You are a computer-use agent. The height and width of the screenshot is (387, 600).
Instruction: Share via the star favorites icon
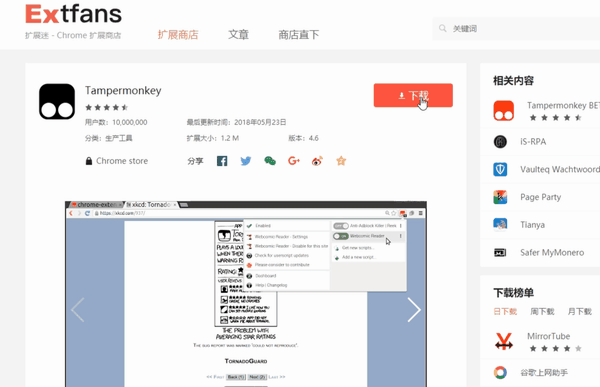pyautogui.click(x=341, y=161)
